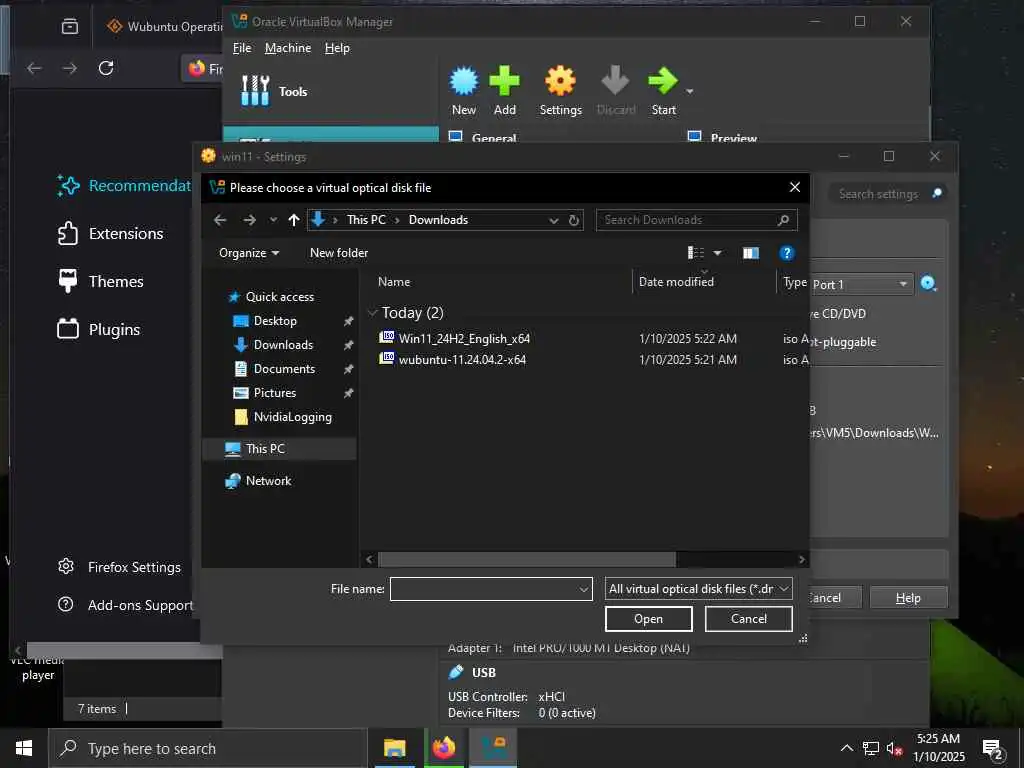
Task: Click Cancel in file dialog
Action: [748, 619]
